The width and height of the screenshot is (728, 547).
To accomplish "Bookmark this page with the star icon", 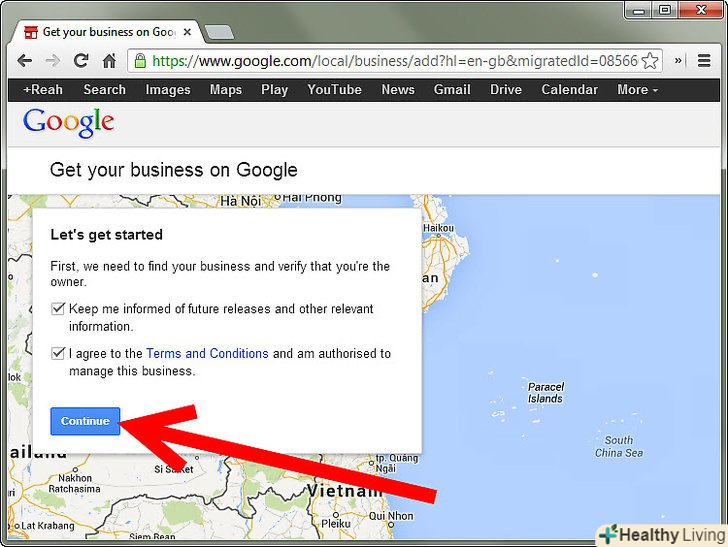I will (650, 61).
